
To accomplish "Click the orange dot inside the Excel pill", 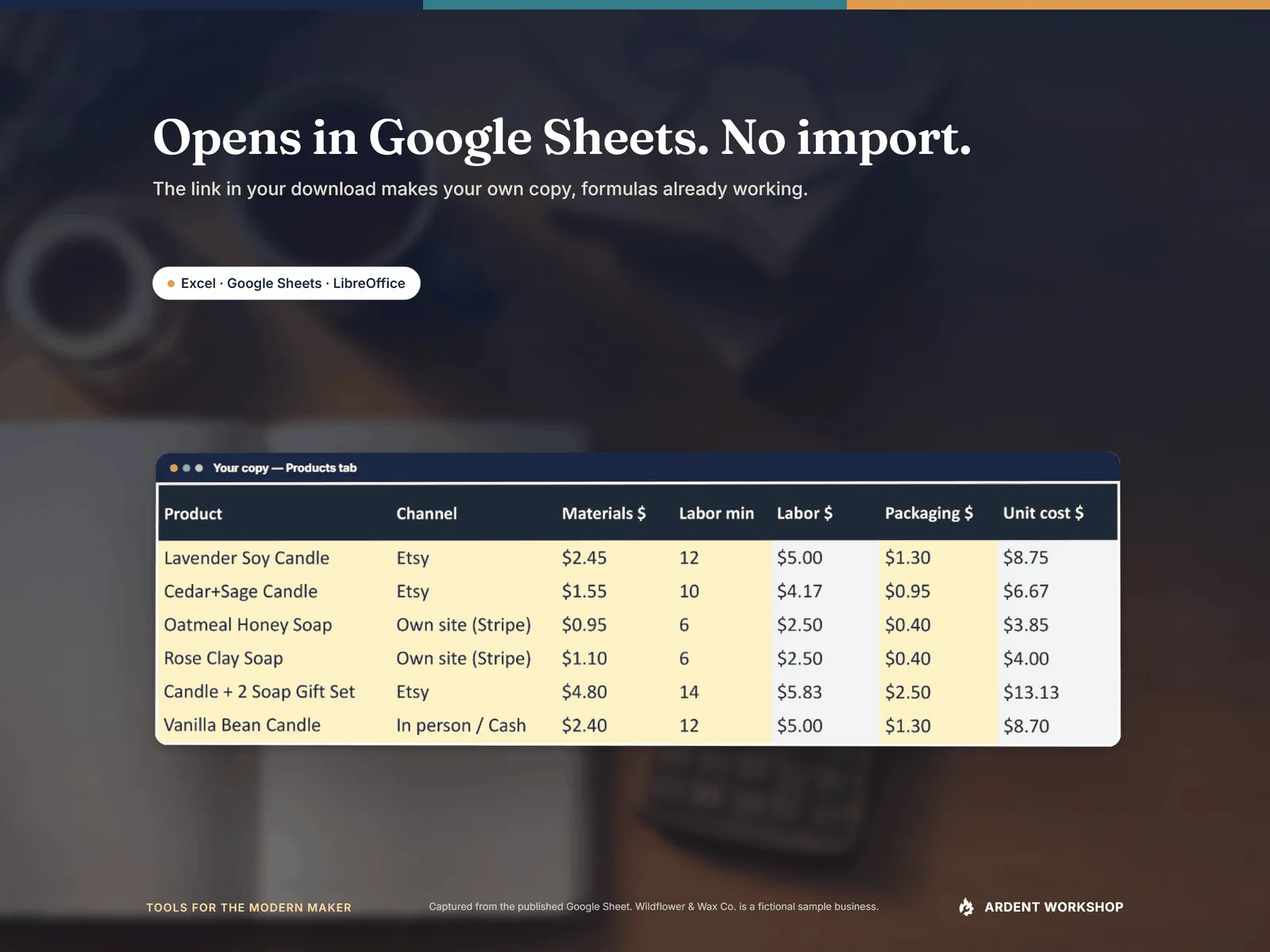I will click(x=171, y=283).
